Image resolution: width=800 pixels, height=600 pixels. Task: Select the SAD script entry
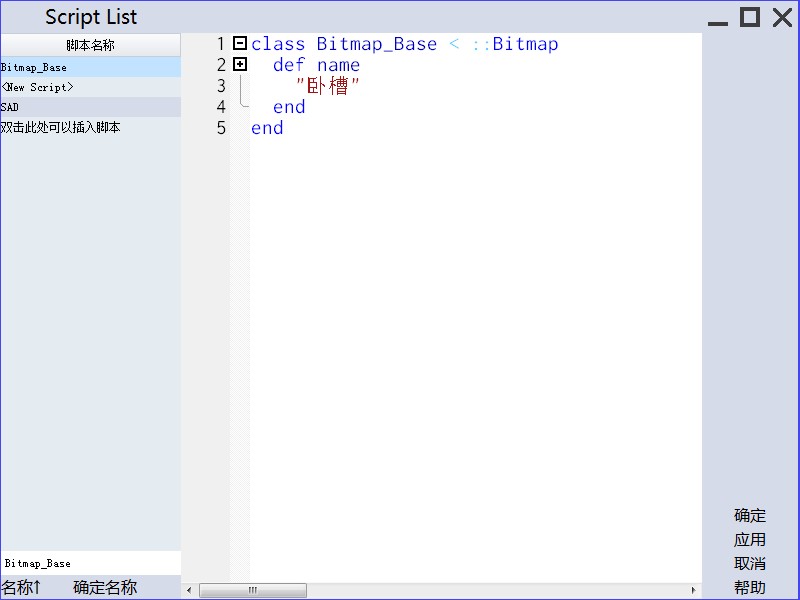click(90, 107)
